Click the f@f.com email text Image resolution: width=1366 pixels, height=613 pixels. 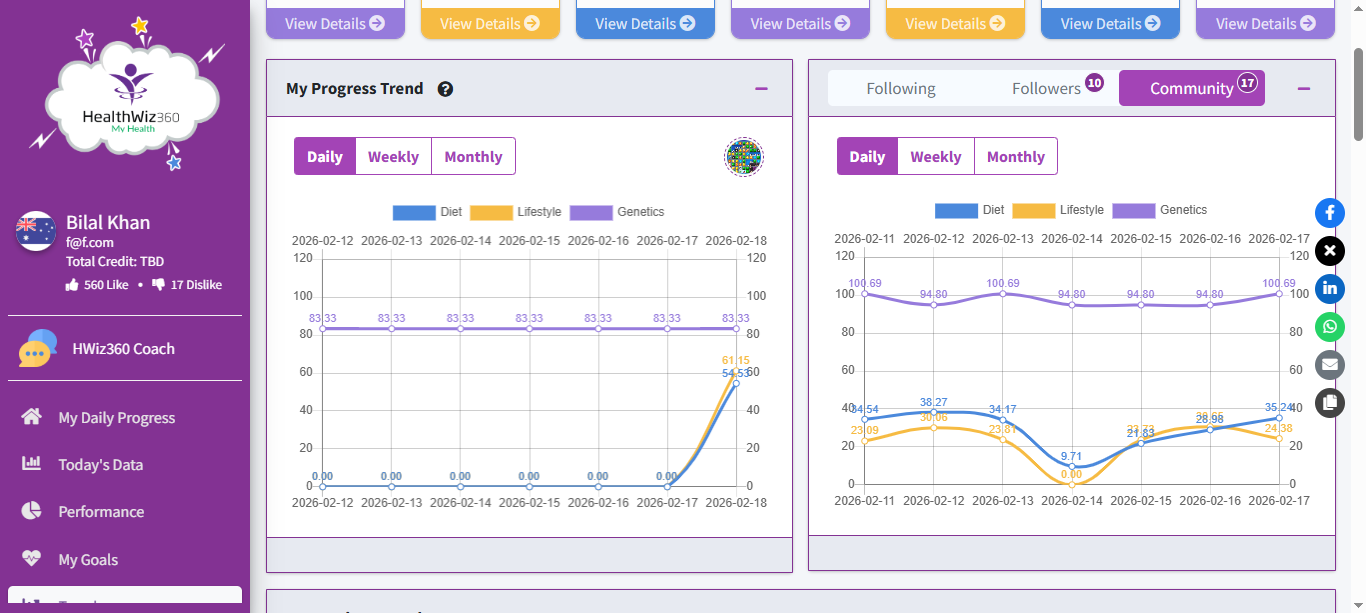point(90,242)
